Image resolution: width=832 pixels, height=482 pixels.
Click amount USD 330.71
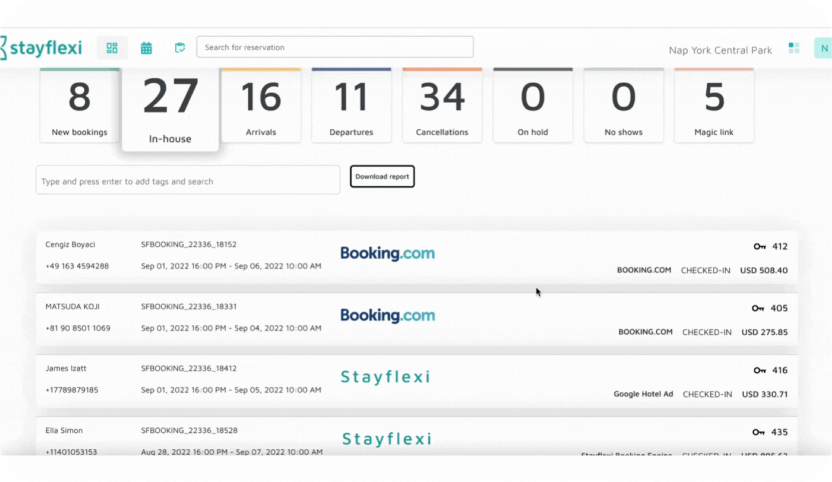tap(765, 394)
